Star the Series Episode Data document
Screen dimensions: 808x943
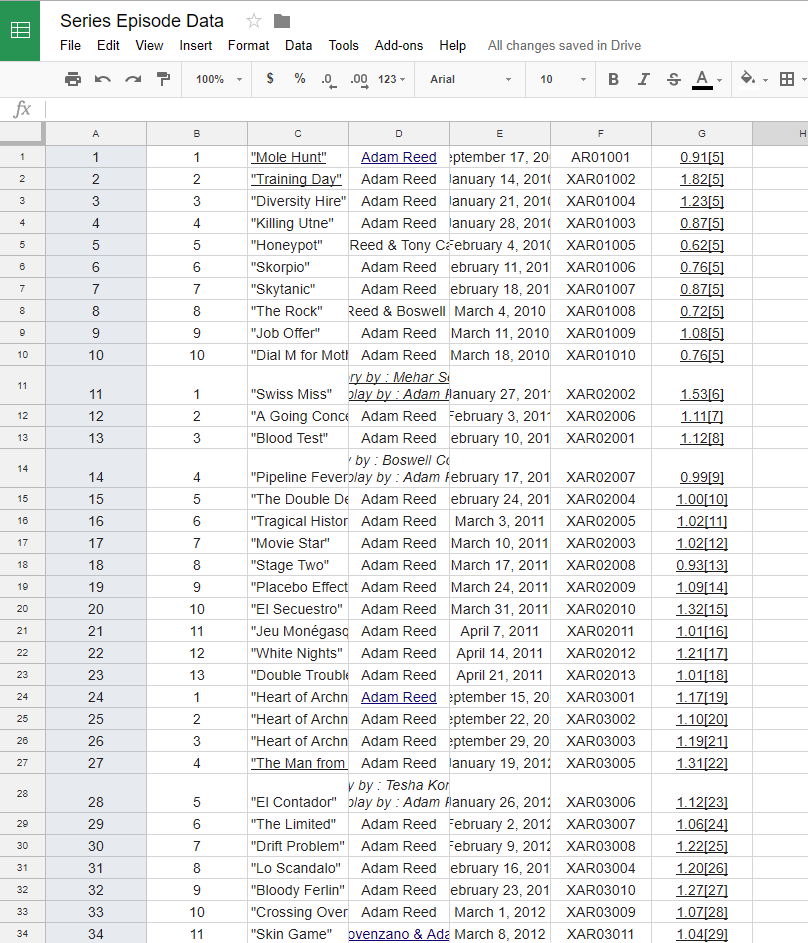pos(254,21)
